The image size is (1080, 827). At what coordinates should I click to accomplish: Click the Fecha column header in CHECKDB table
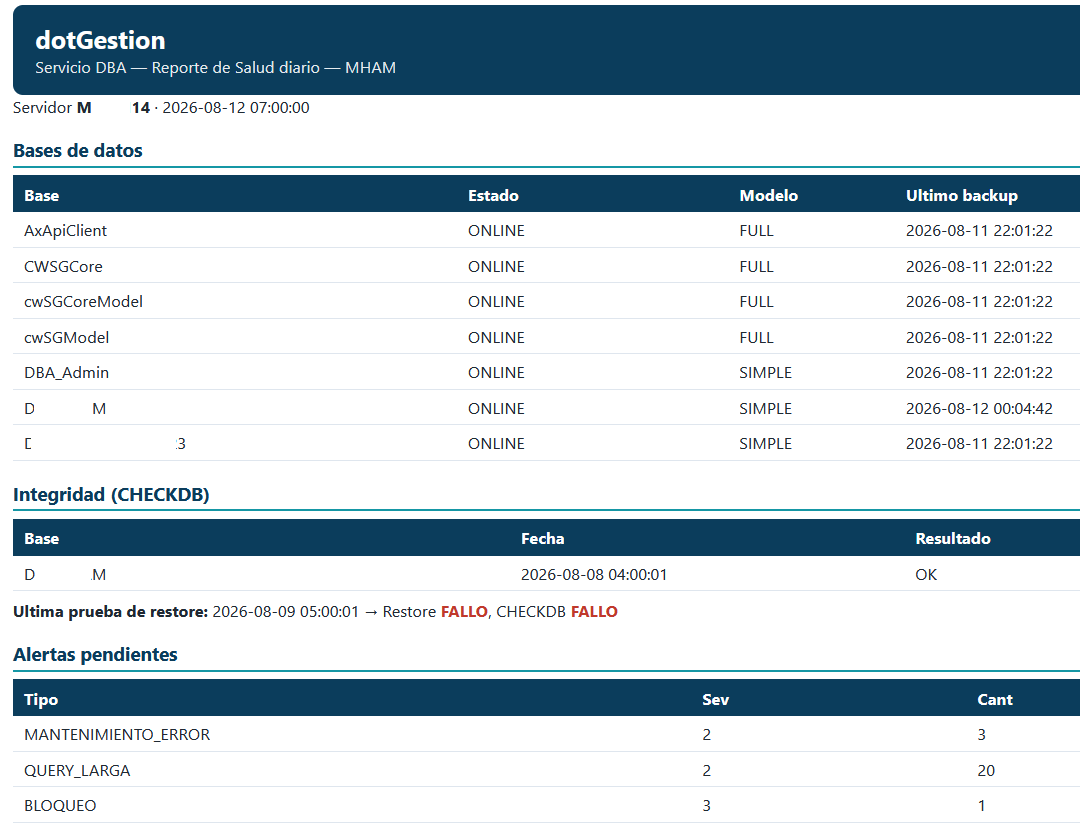[543, 538]
